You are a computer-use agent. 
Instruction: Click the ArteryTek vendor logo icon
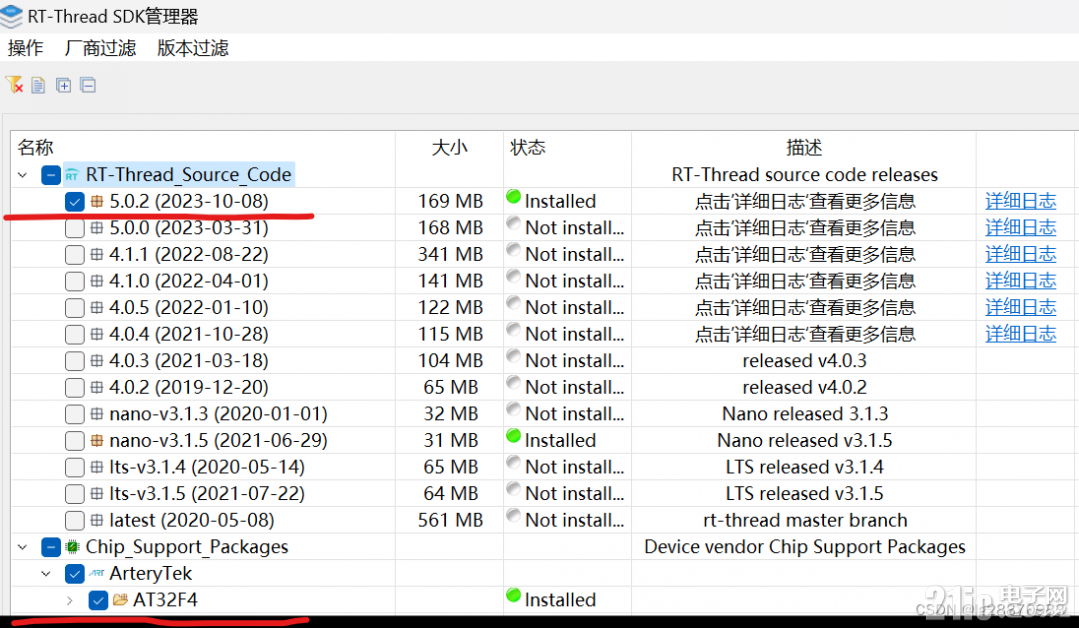pyautogui.click(x=96, y=573)
